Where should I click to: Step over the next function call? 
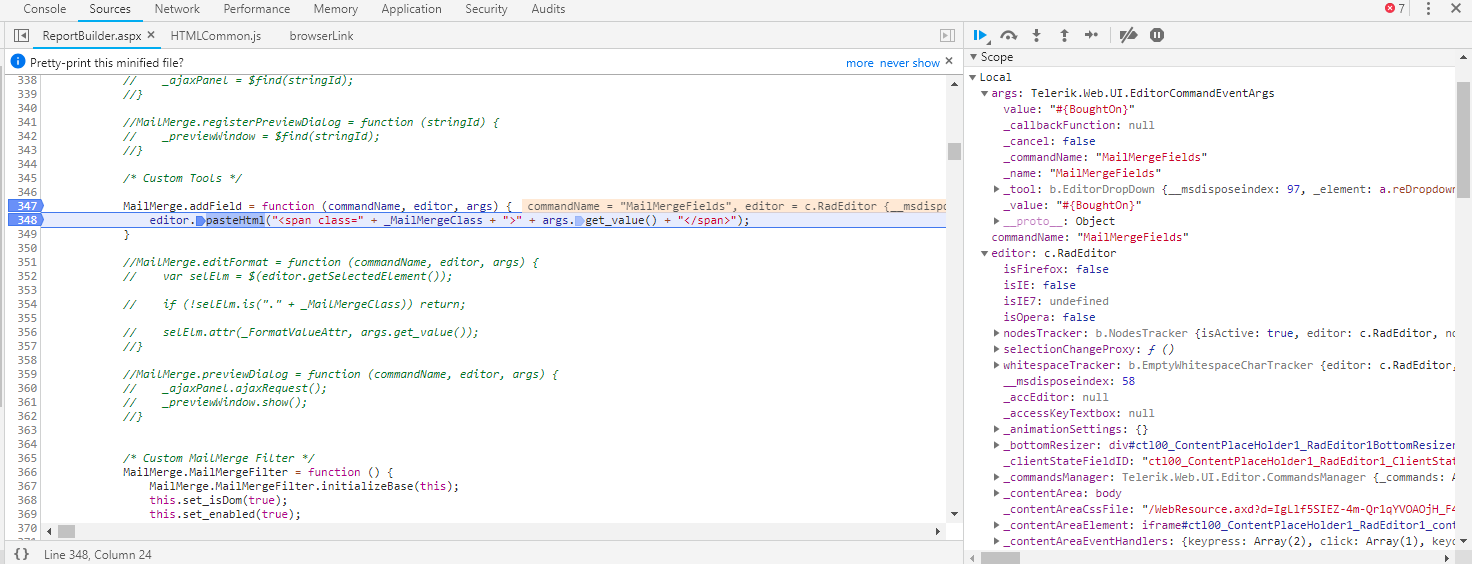1009,35
